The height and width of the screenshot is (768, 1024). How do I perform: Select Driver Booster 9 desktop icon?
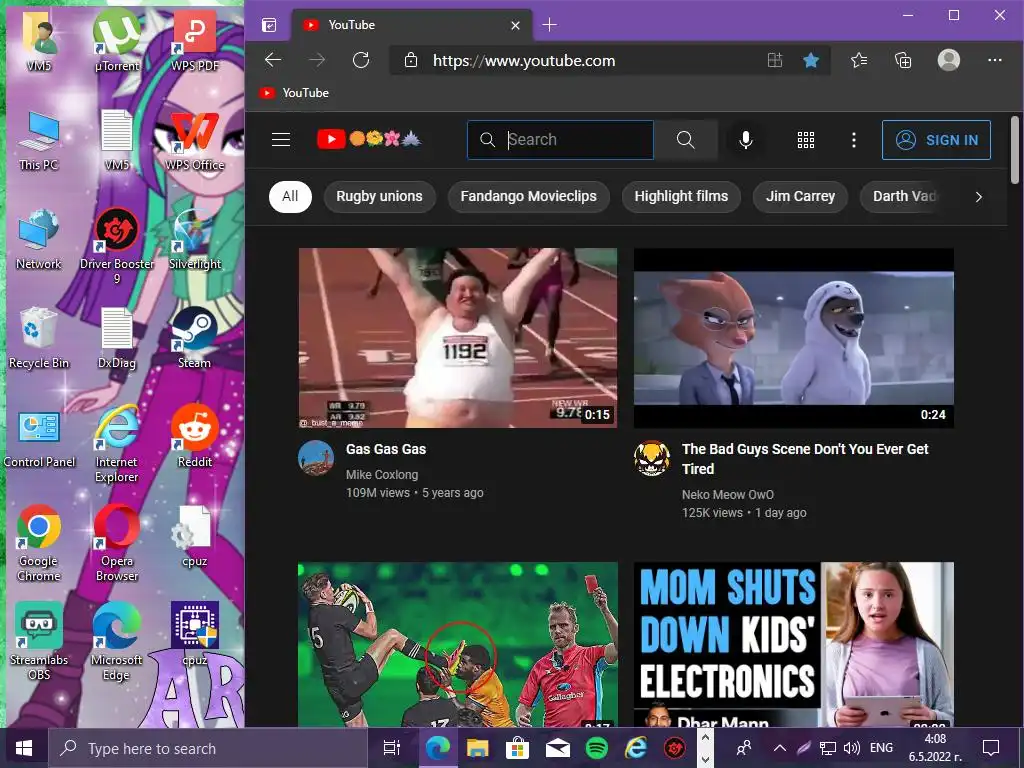pos(117,246)
